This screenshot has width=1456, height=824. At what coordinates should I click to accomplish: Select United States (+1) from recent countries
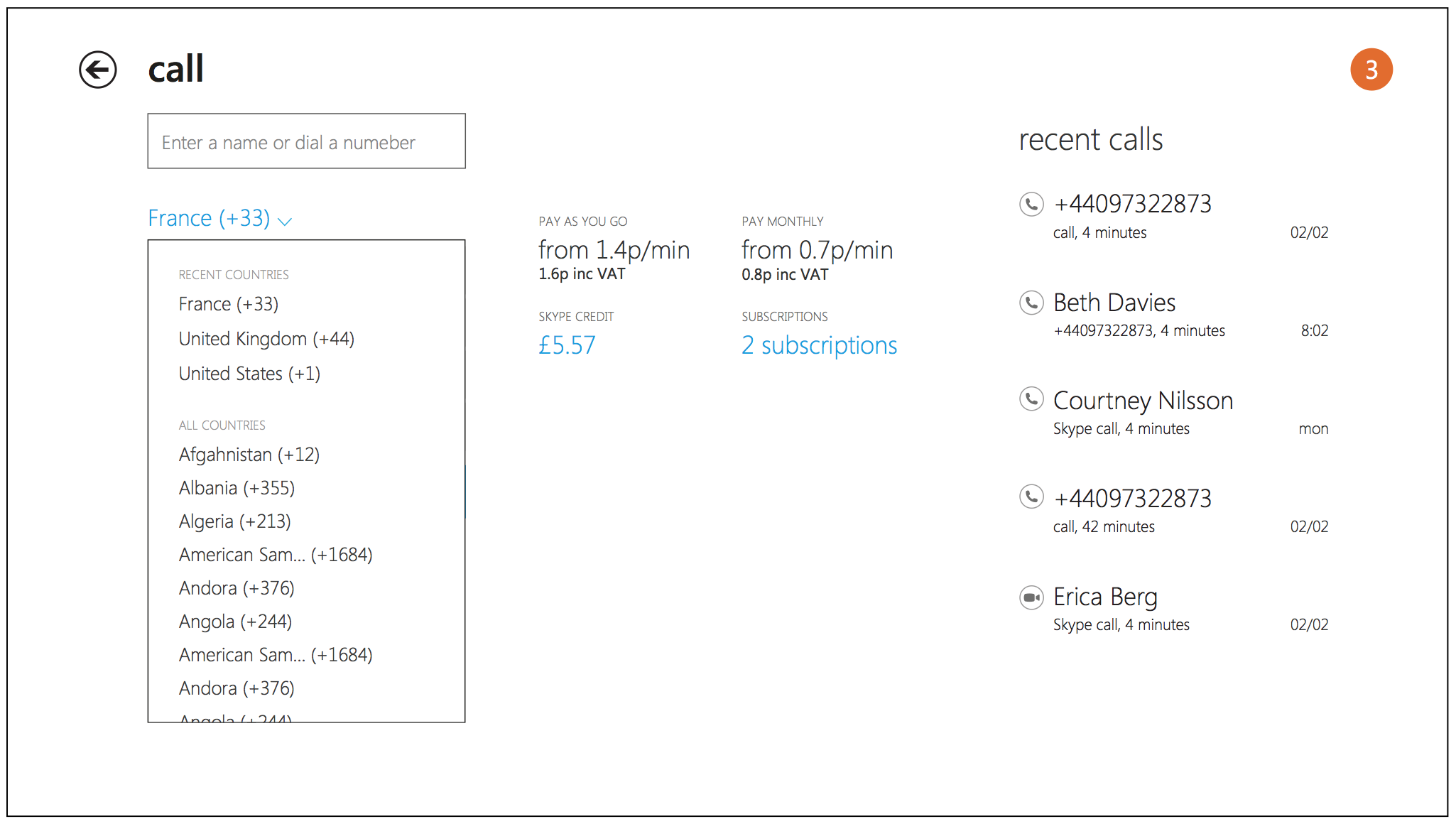coord(249,374)
